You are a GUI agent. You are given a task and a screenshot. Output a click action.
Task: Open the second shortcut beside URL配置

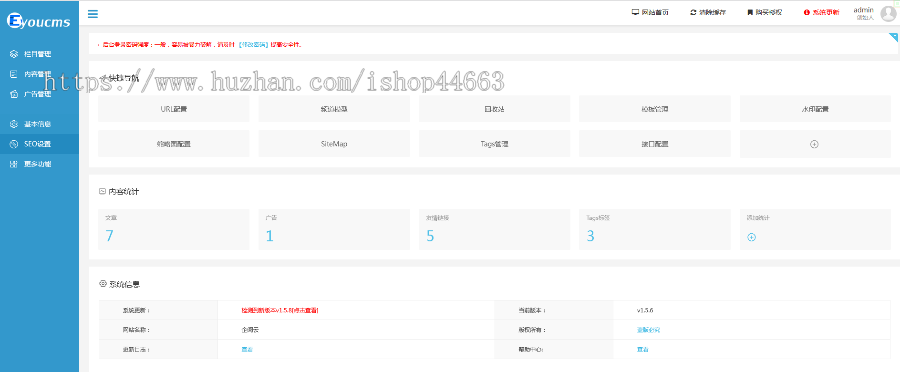point(334,108)
